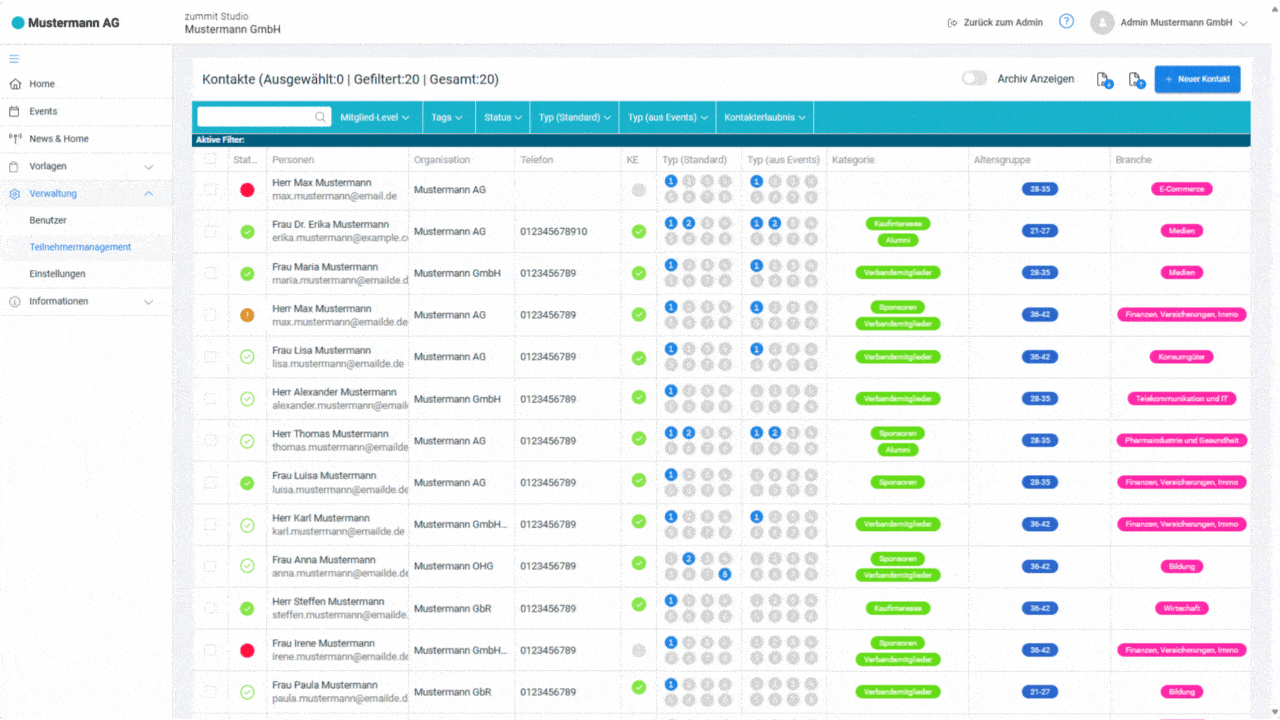Select checkbox for Frau Maria Mustermann
This screenshot has width=1280, height=720.
click(210, 273)
